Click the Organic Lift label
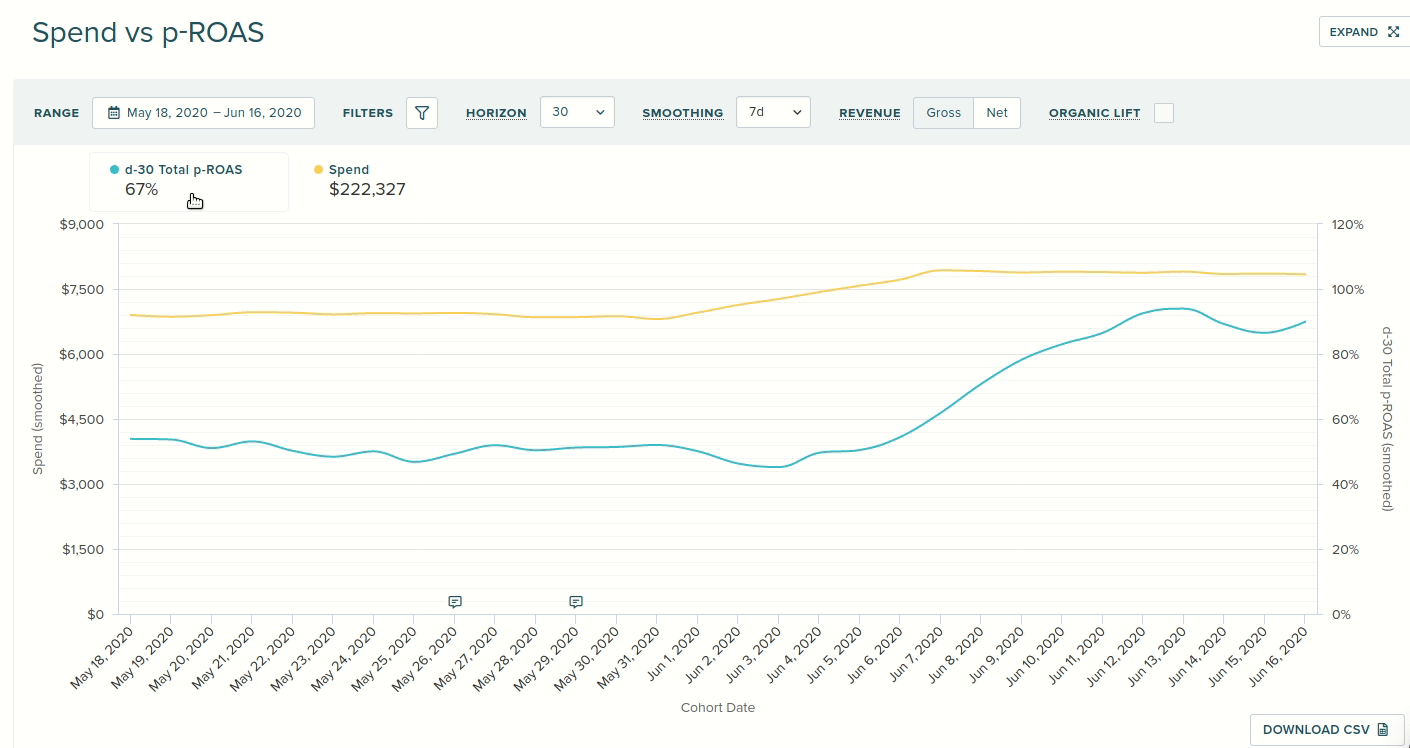Viewport: 1410px width, 748px height. pyautogui.click(x=1094, y=113)
